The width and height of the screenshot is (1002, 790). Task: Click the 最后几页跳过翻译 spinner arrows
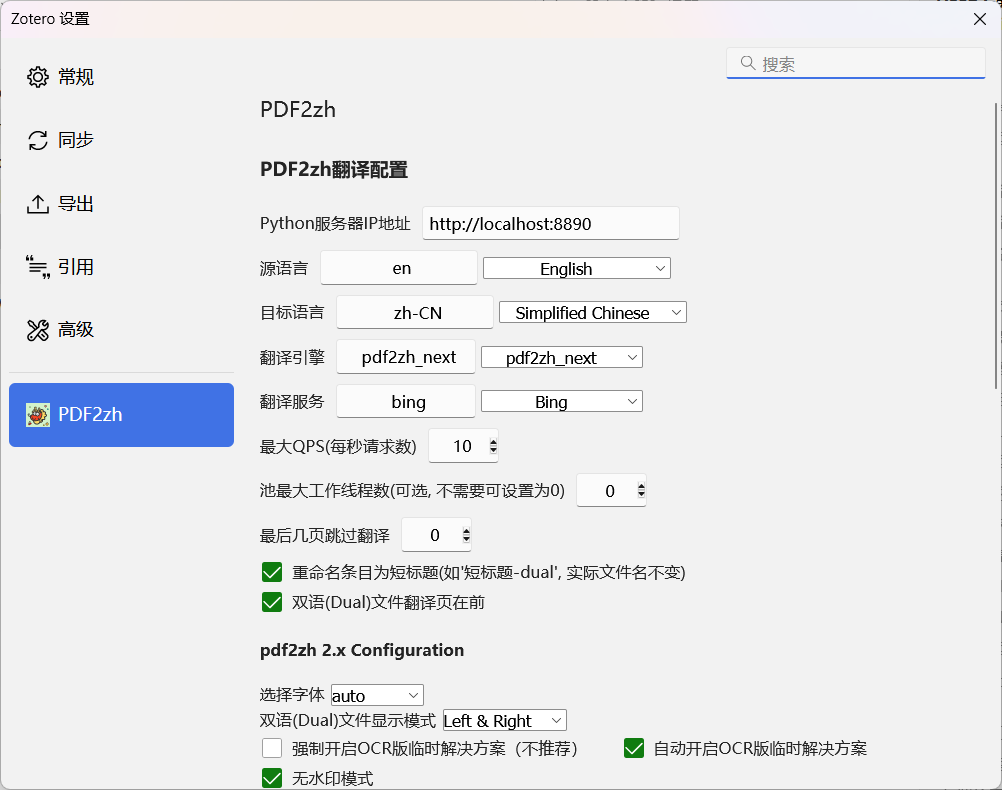[466, 534]
